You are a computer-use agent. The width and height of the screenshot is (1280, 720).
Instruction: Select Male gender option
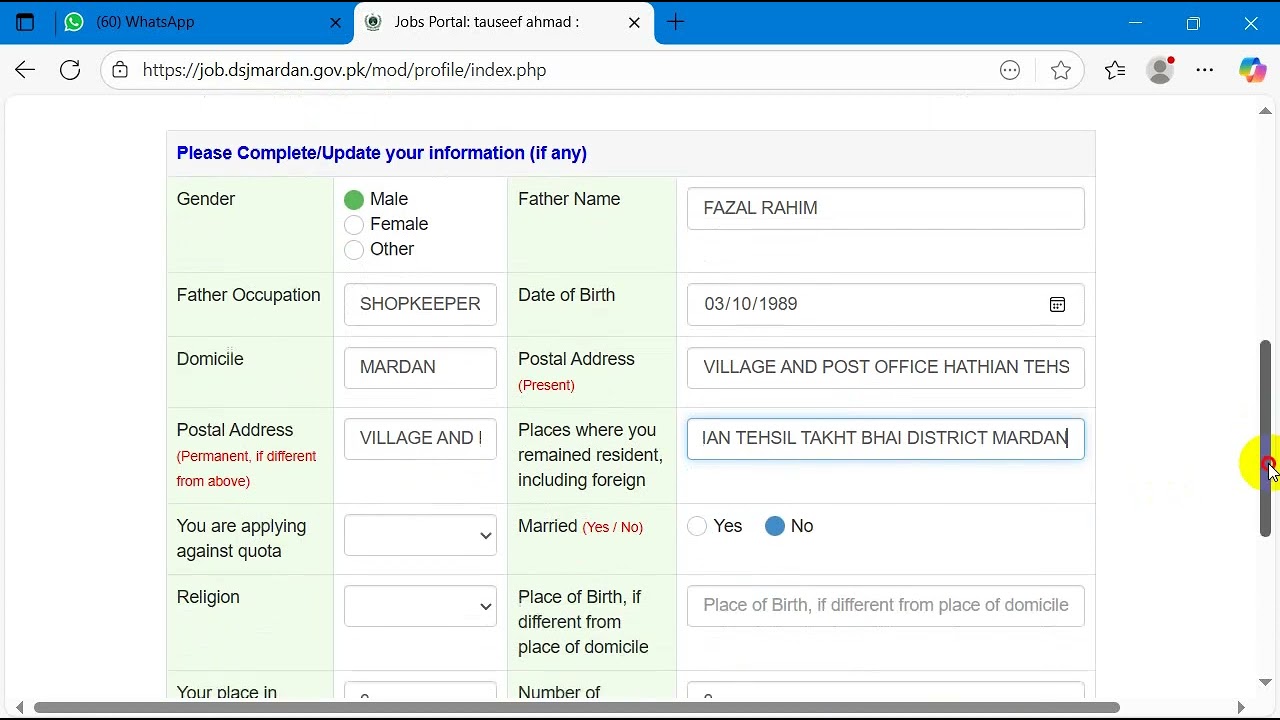click(x=354, y=200)
